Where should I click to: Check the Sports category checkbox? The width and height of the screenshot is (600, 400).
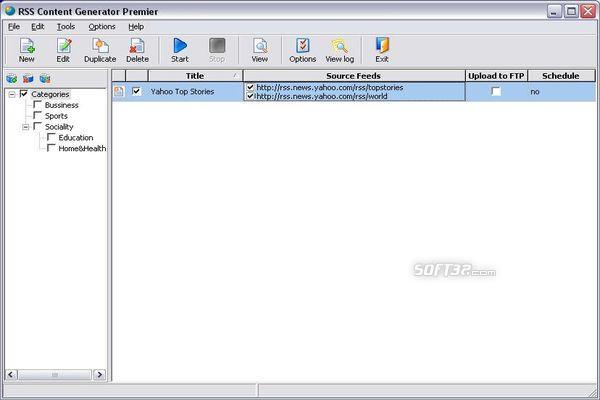[x=38, y=115]
